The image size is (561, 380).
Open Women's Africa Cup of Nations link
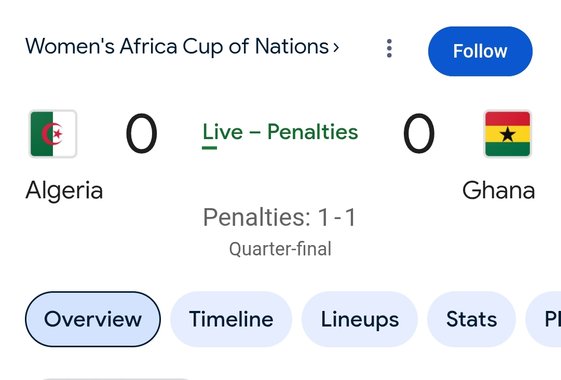[x=177, y=47]
